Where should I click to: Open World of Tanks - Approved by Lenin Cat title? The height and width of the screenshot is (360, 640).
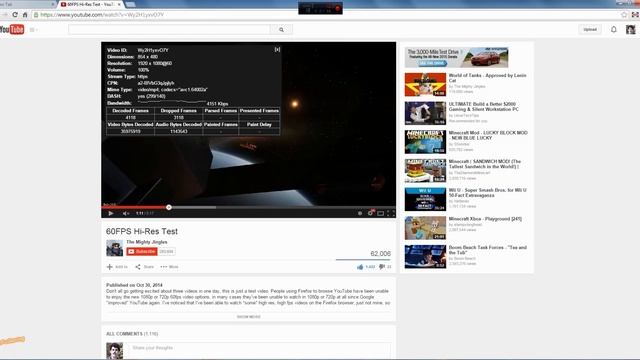[x=487, y=78]
